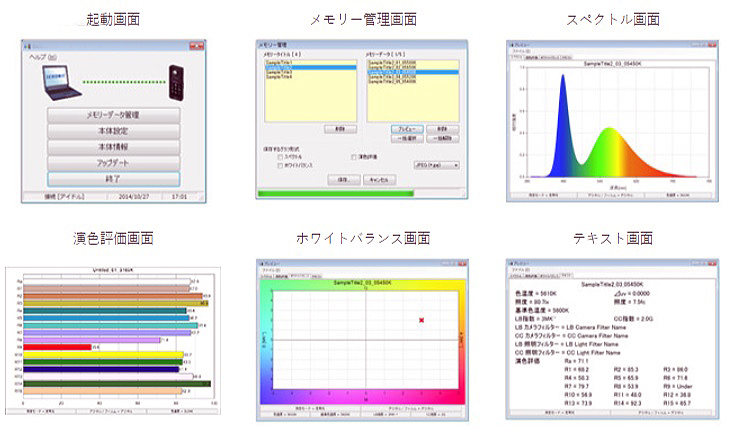Open メモリーデータ管理 from startup window

113,115
